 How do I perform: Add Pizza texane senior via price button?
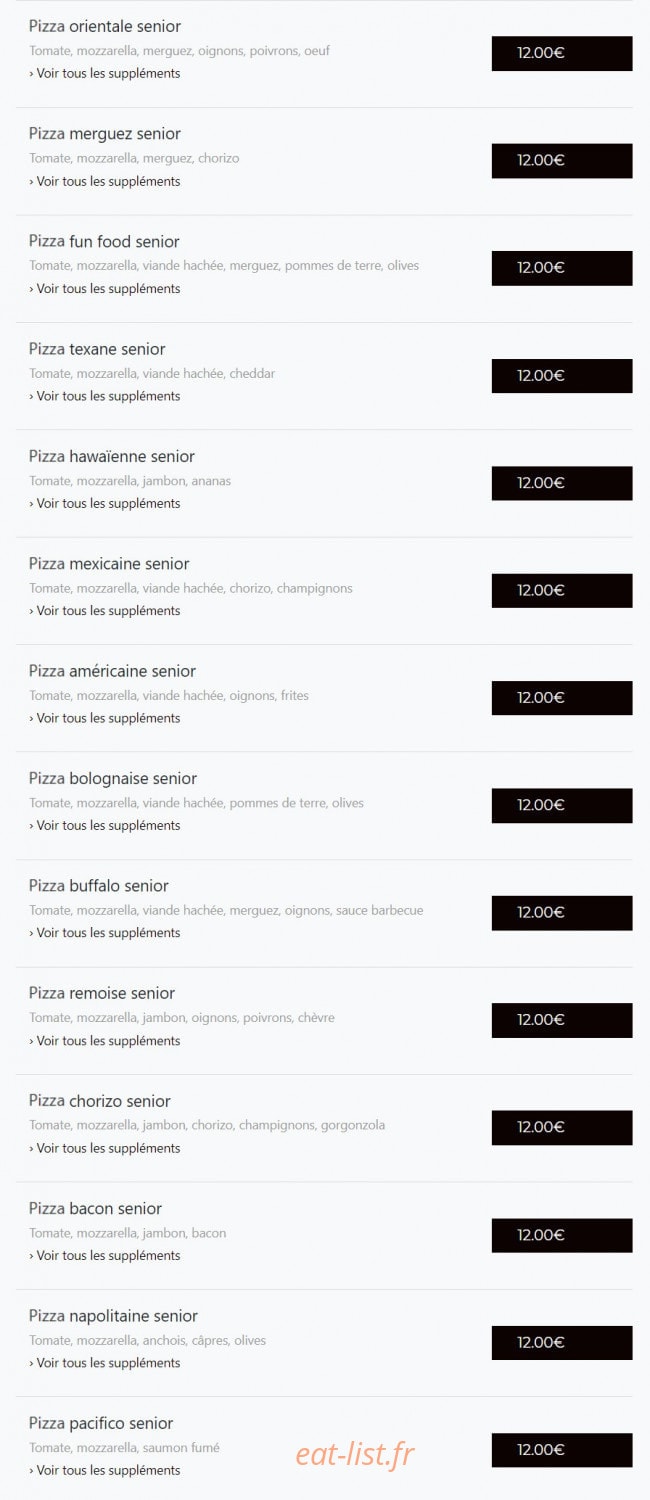pyautogui.click(x=561, y=376)
